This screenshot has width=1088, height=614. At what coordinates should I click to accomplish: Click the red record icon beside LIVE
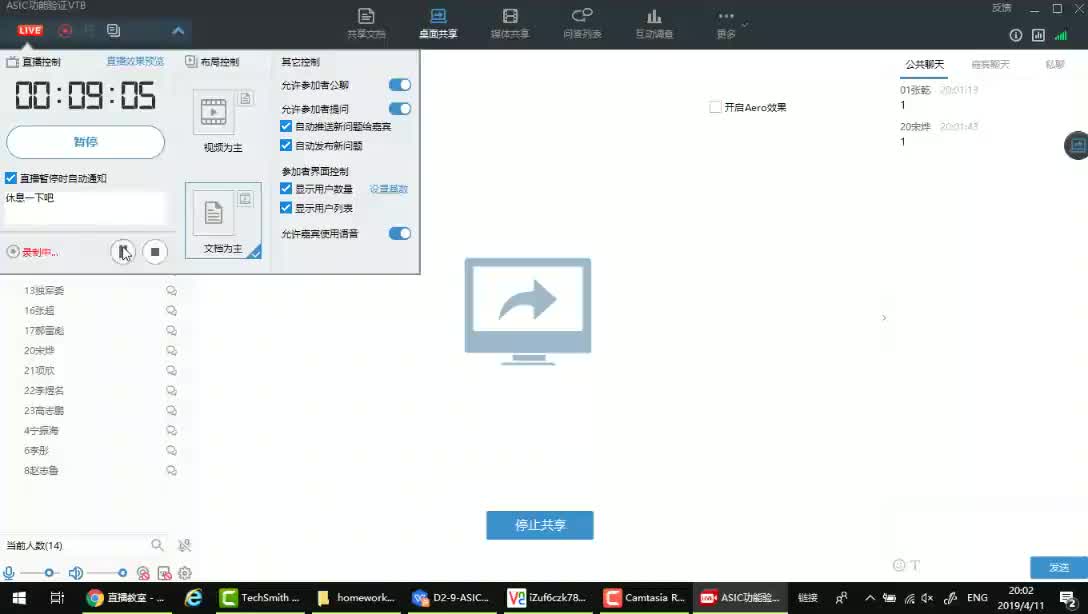point(65,31)
